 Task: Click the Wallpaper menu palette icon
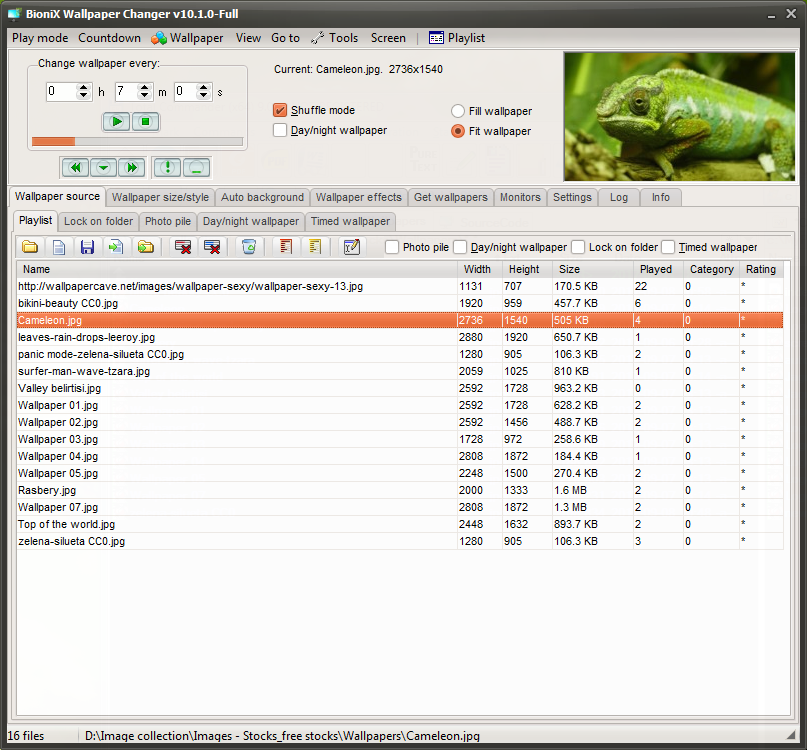tap(159, 38)
